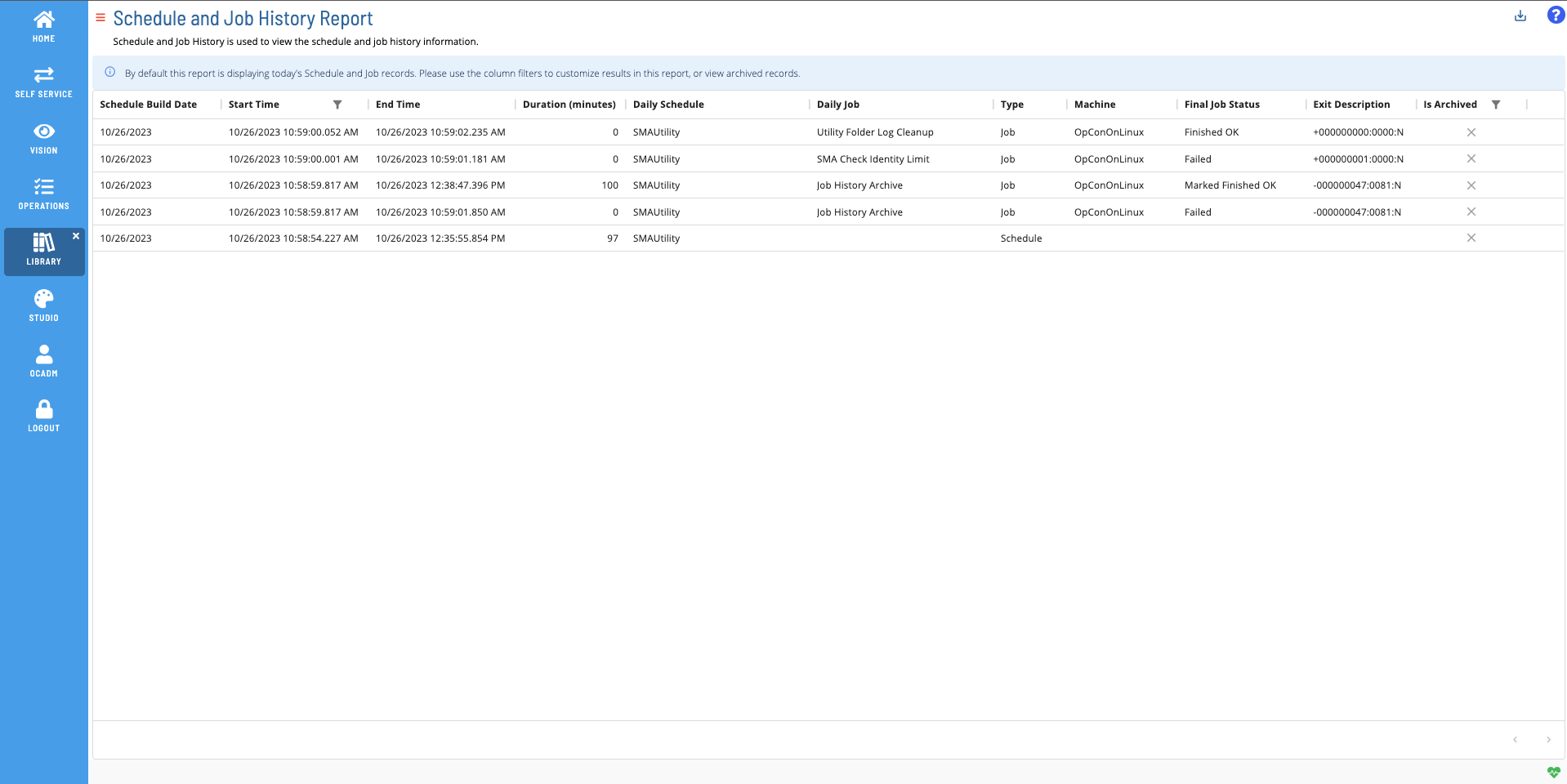Click start time 10:59:00.052 AM cell

[x=293, y=132]
